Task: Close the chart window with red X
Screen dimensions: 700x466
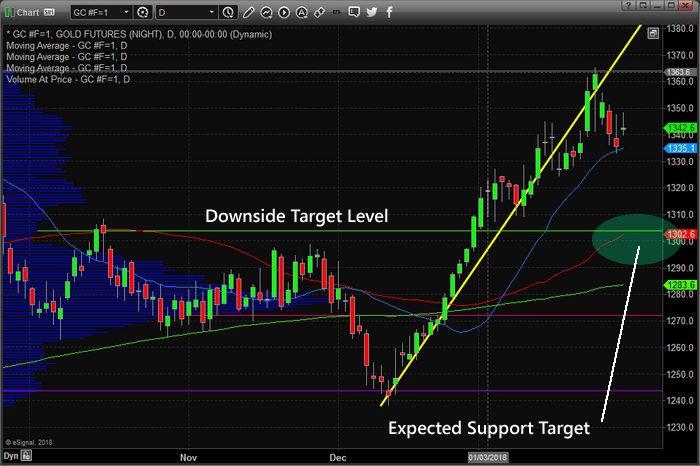Action: (x=686, y=5)
